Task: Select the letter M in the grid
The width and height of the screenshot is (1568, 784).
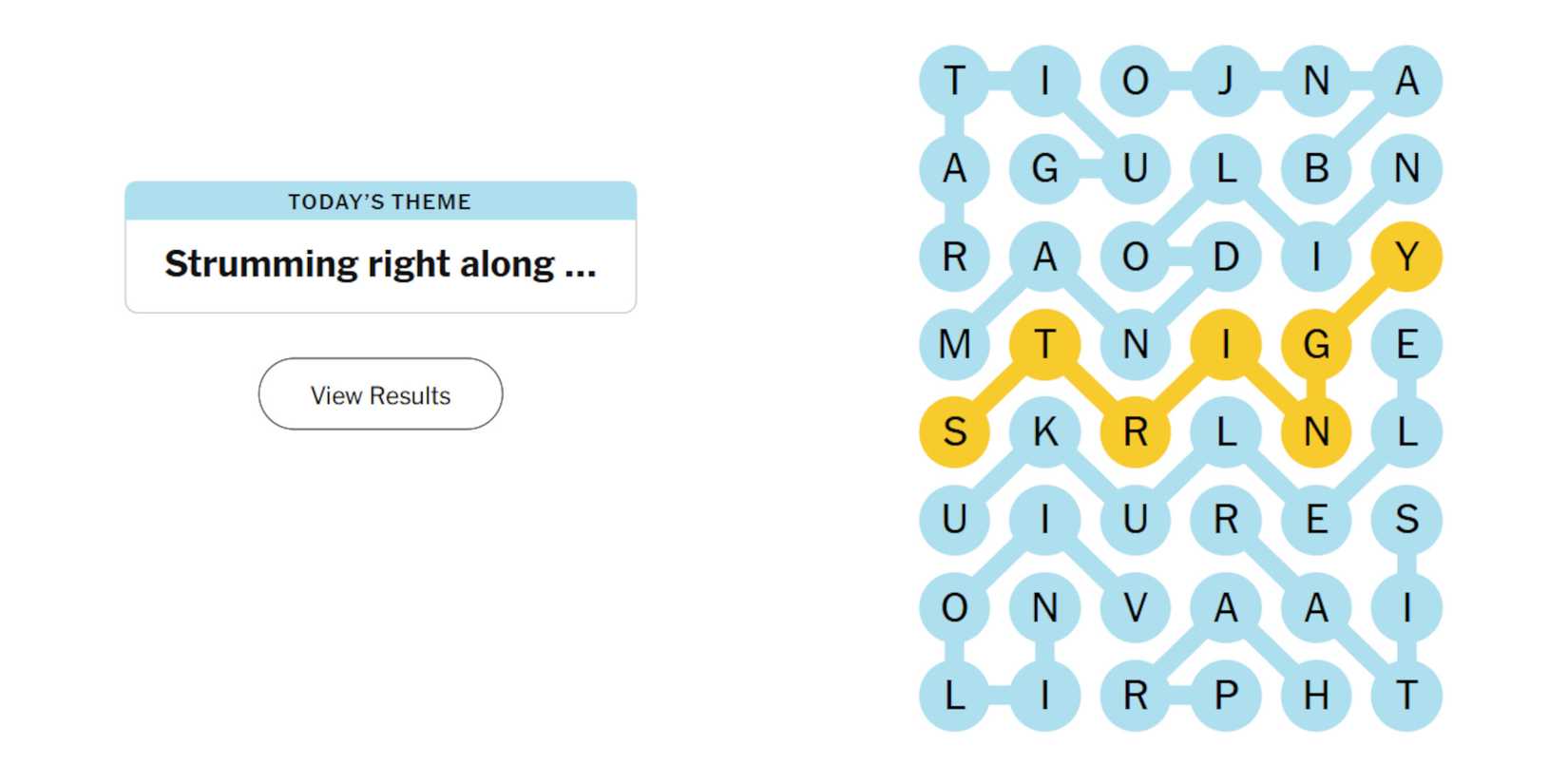Action: click(955, 345)
